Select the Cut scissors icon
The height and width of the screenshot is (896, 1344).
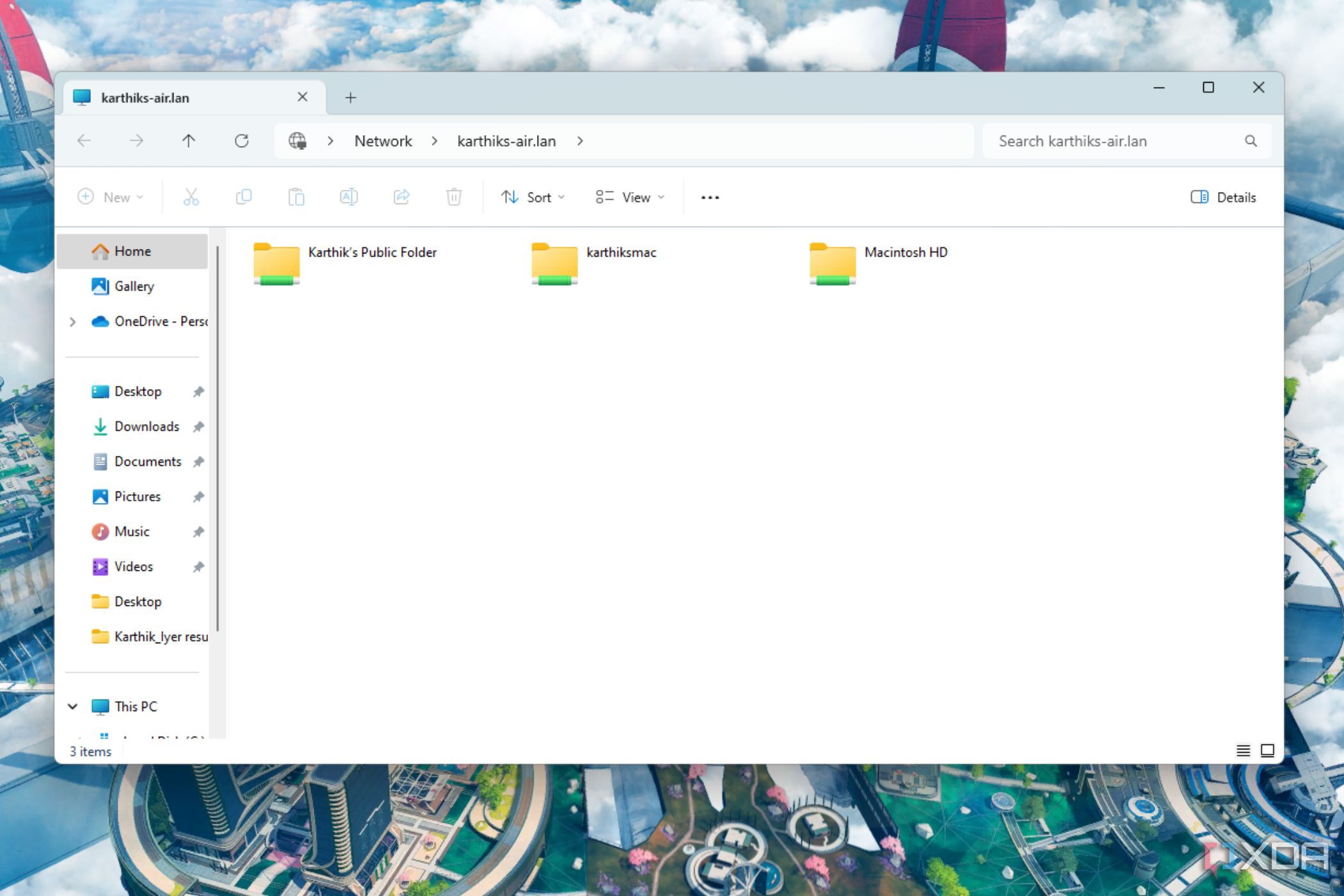[191, 197]
